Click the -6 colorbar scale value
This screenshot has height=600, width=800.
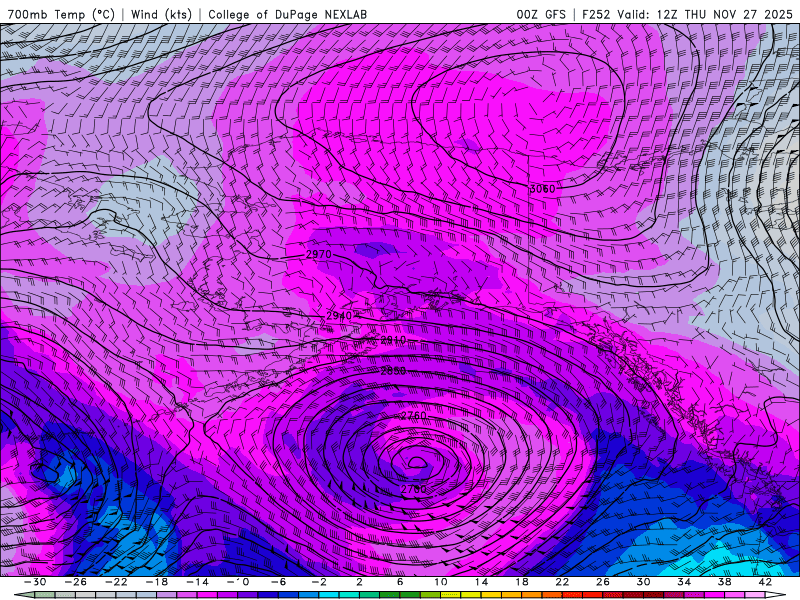pos(278,582)
